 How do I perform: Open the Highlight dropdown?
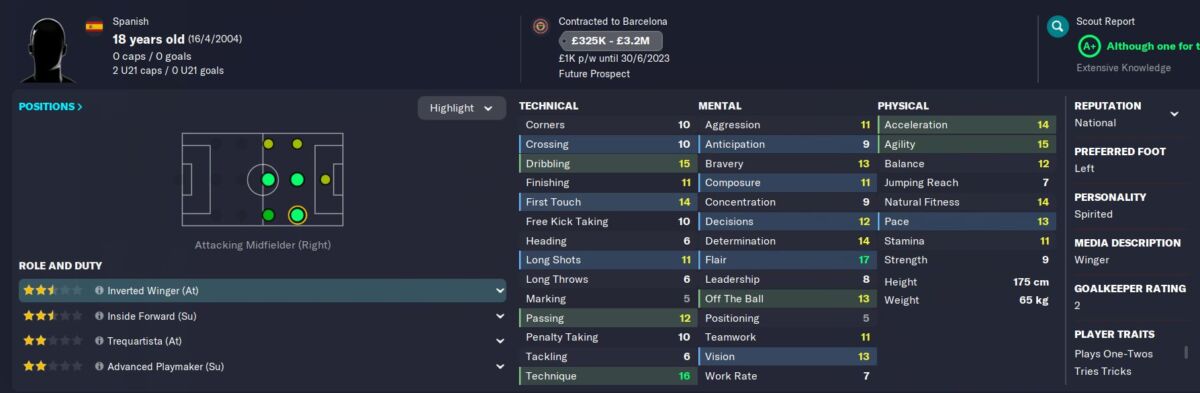[462, 108]
